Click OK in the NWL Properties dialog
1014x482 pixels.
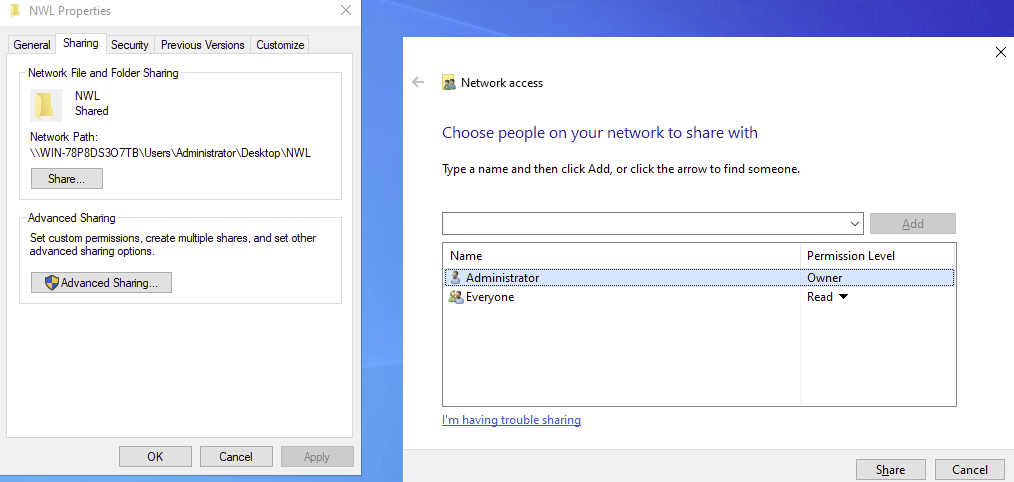[x=155, y=457]
